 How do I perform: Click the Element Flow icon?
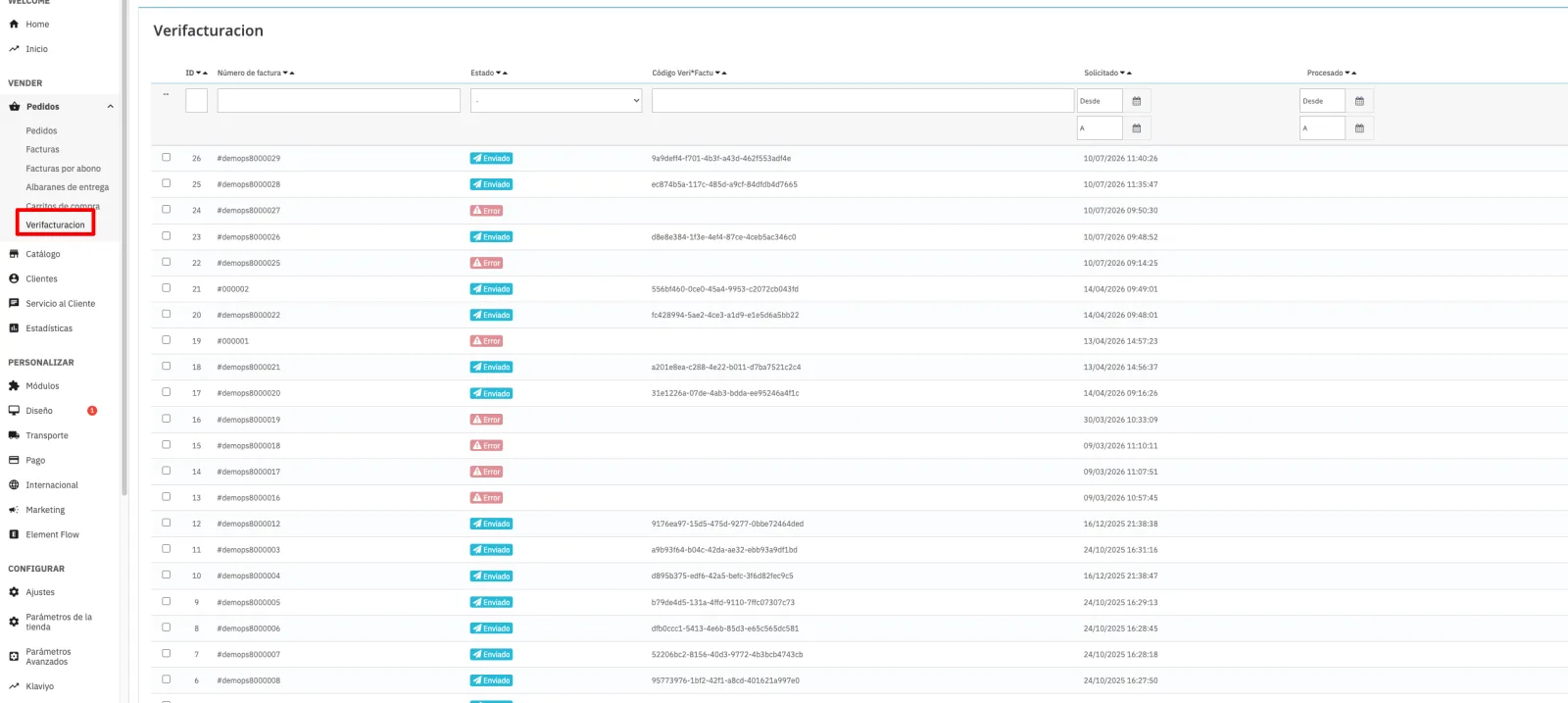tap(14, 534)
